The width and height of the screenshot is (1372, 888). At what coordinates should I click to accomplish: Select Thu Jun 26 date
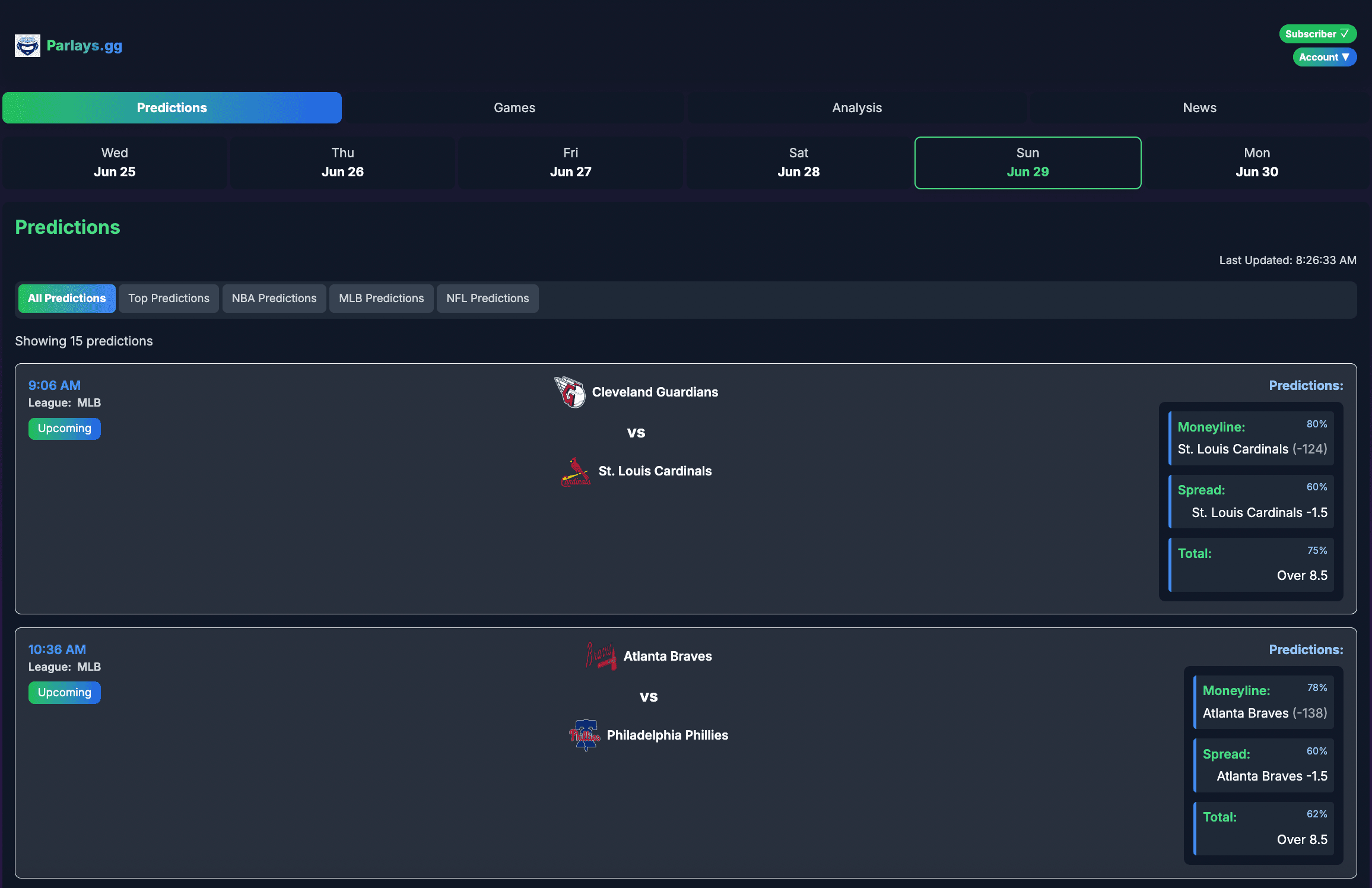tap(342, 163)
